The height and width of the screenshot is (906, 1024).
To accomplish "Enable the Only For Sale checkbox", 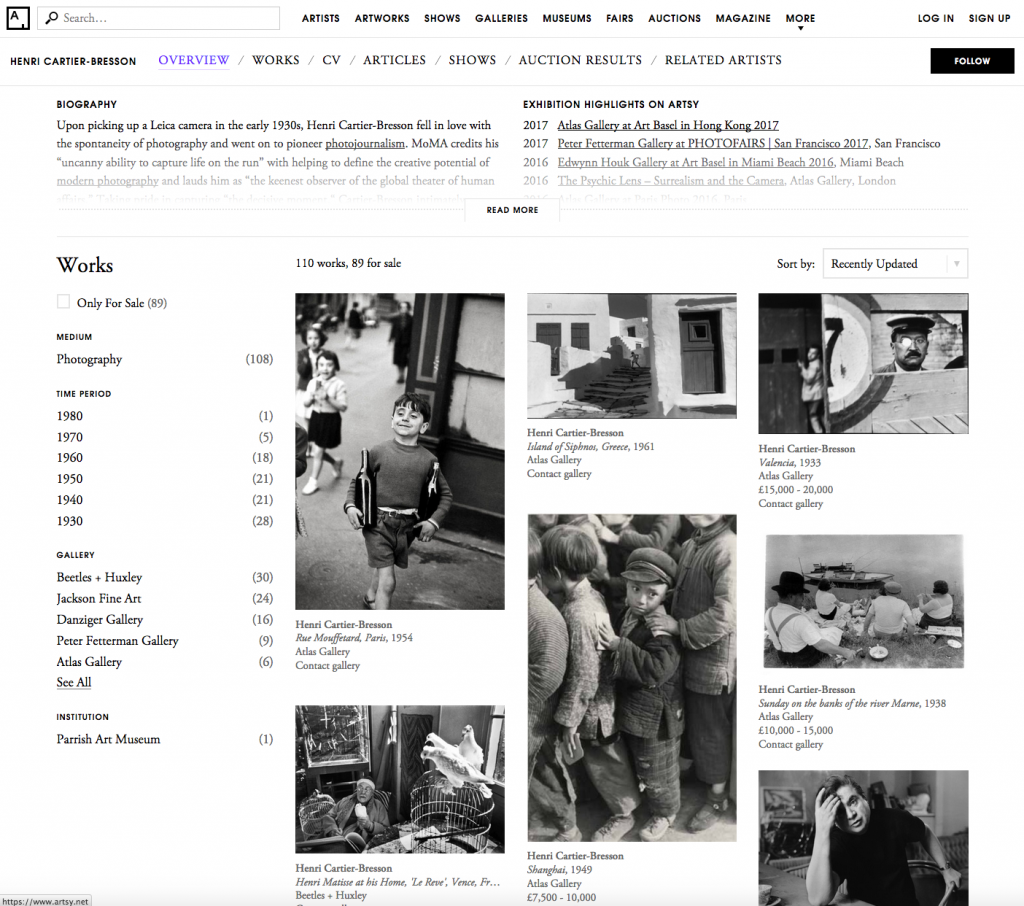I will point(63,302).
